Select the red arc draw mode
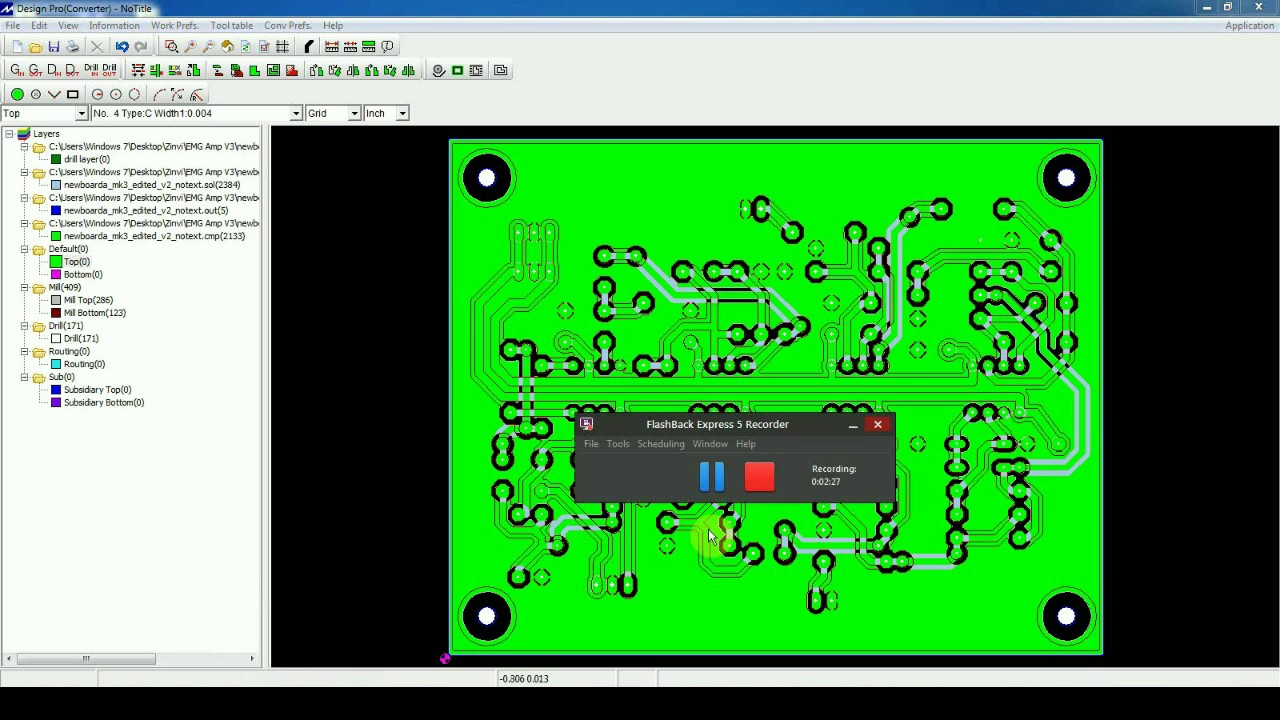Image resolution: width=1280 pixels, height=720 pixels. pos(159,94)
